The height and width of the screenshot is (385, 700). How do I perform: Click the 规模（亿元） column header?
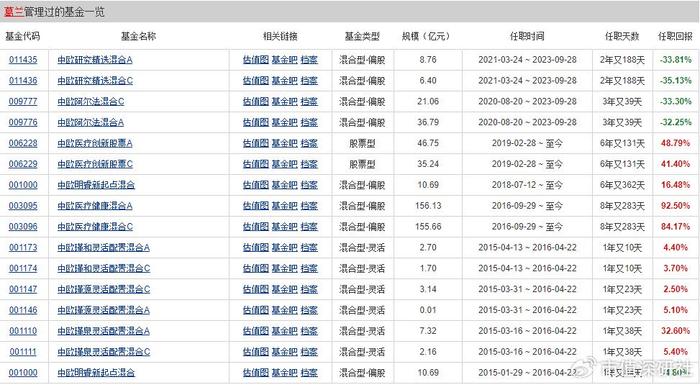coord(425,36)
